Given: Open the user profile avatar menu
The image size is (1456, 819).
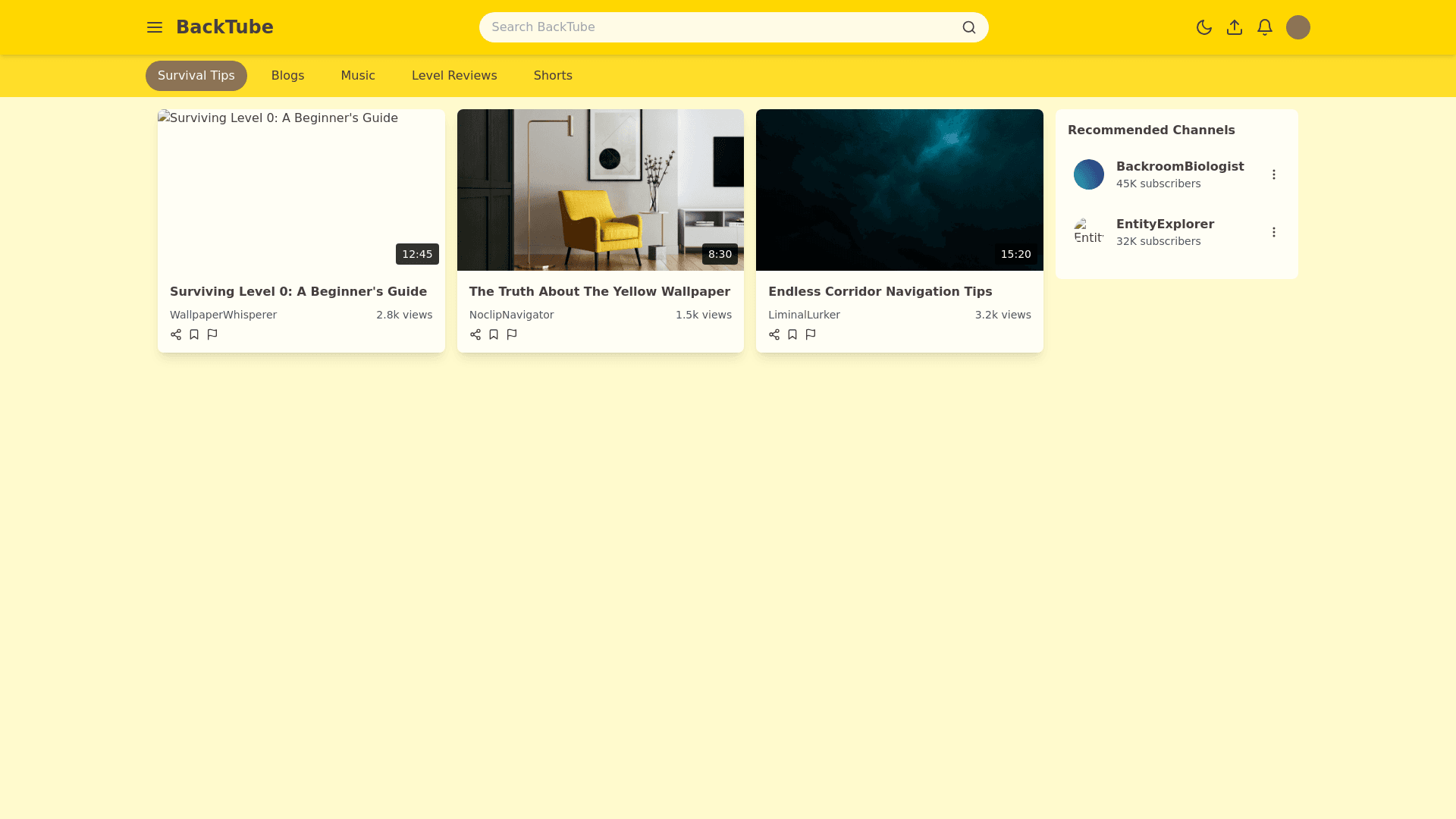Looking at the screenshot, I should tap(1298, 27).
